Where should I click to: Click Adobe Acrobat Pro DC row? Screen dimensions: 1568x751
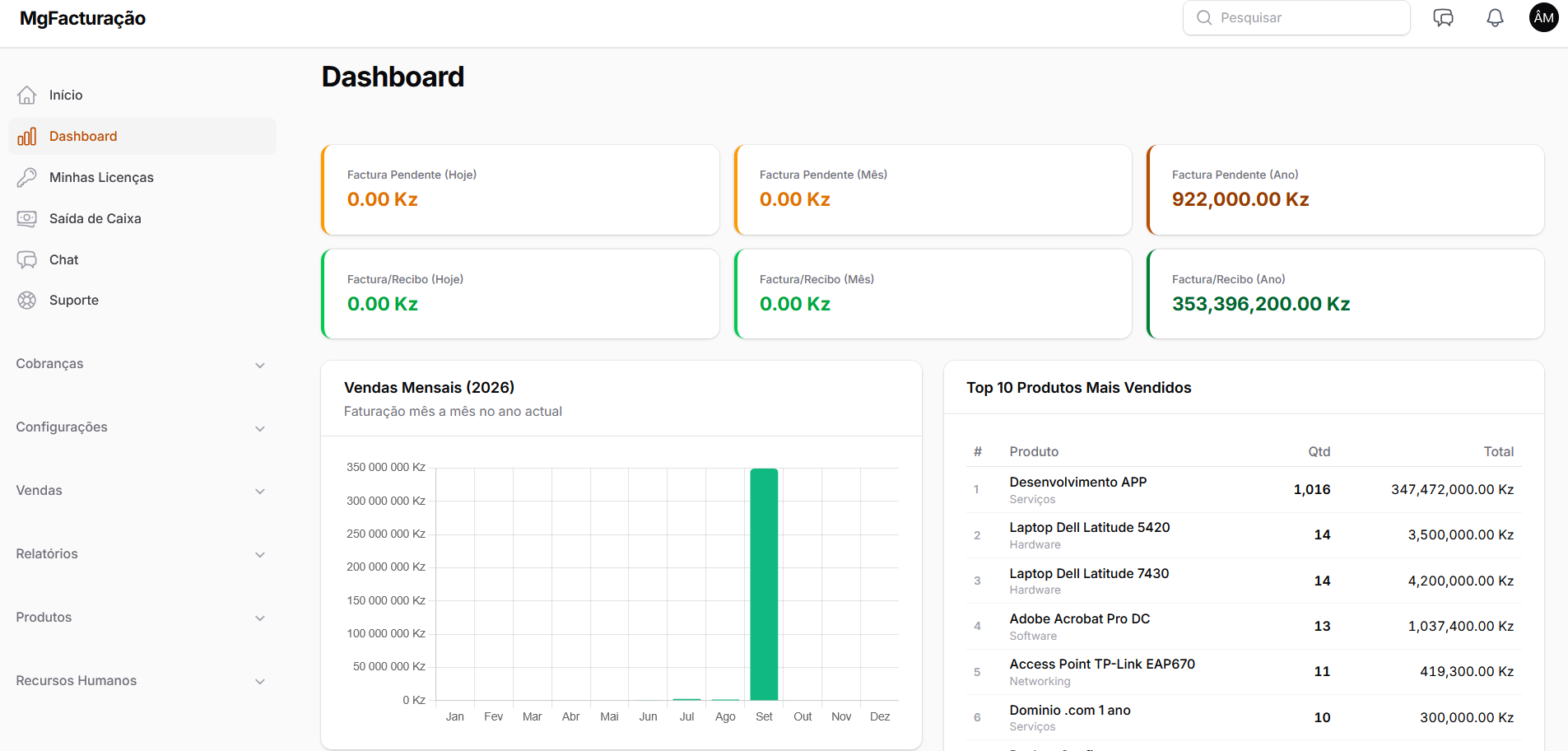[x=1243, y=627]
